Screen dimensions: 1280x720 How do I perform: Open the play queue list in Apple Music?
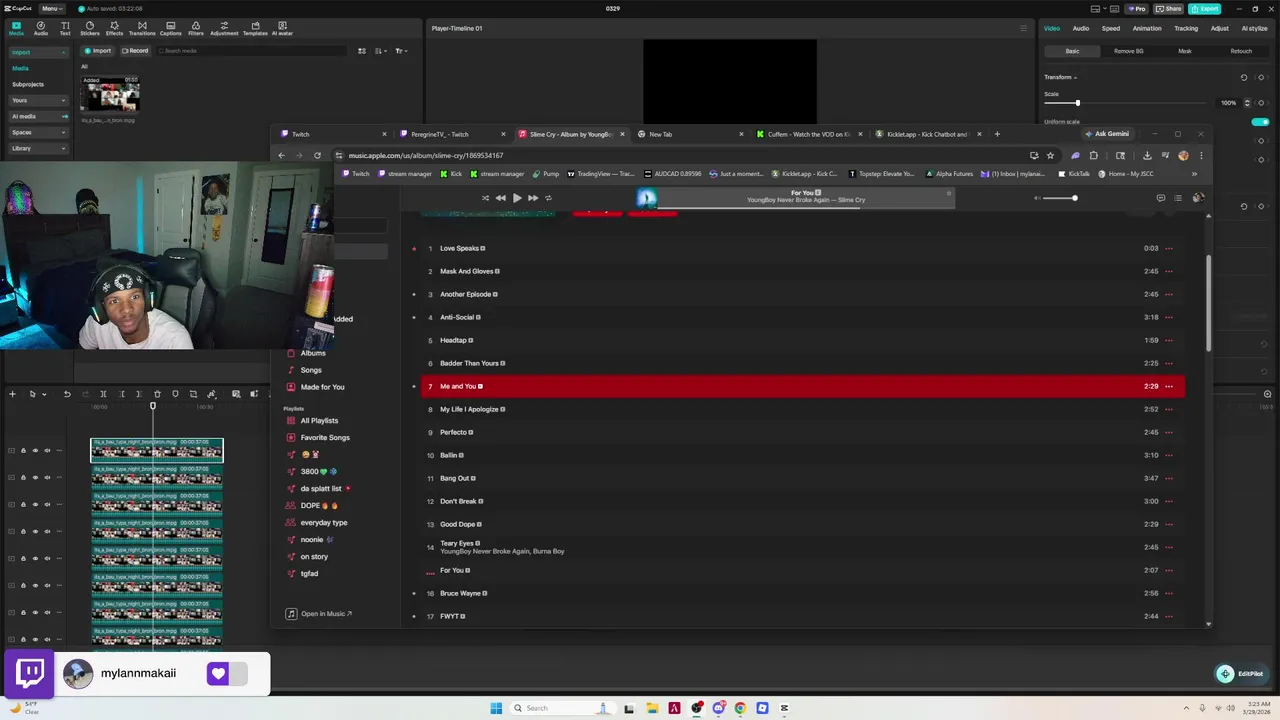(1178, 198)
